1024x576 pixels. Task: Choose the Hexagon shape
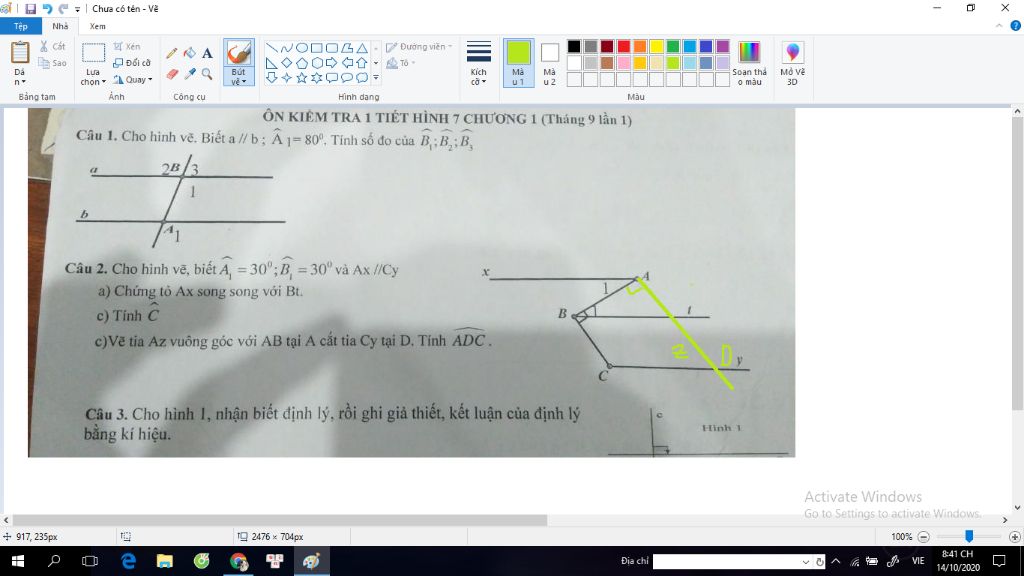317,63
